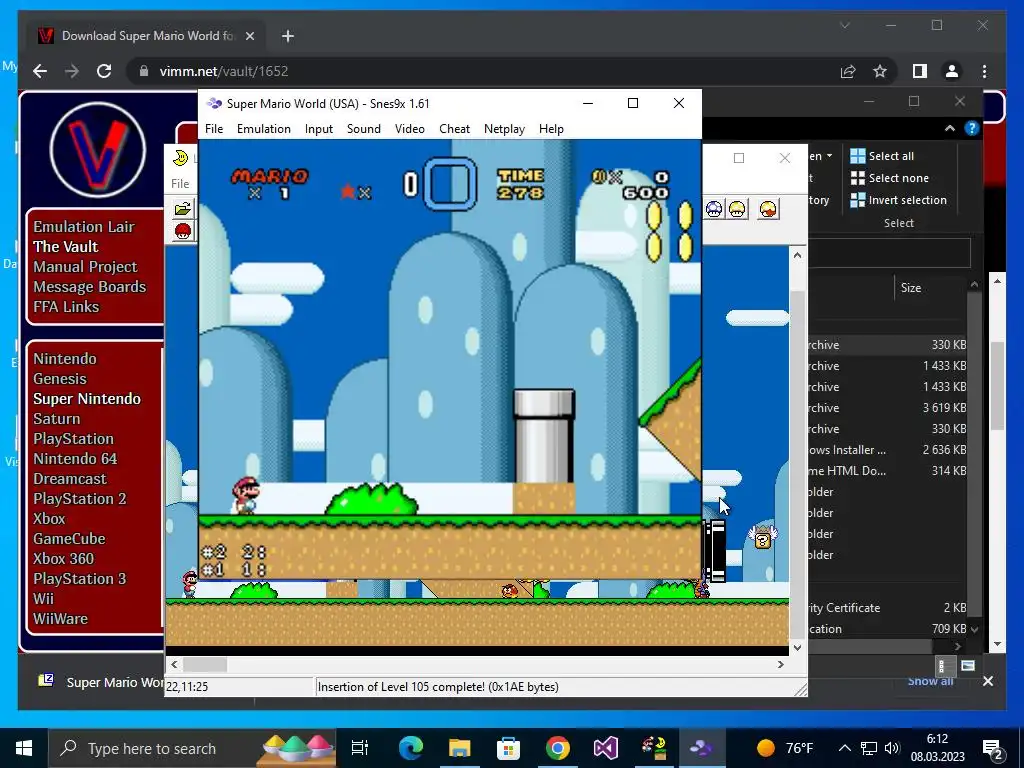Open the Message Boards link
Image resolution: width=1024 pixels, height=768 pixels.
(x=89, y=287)
